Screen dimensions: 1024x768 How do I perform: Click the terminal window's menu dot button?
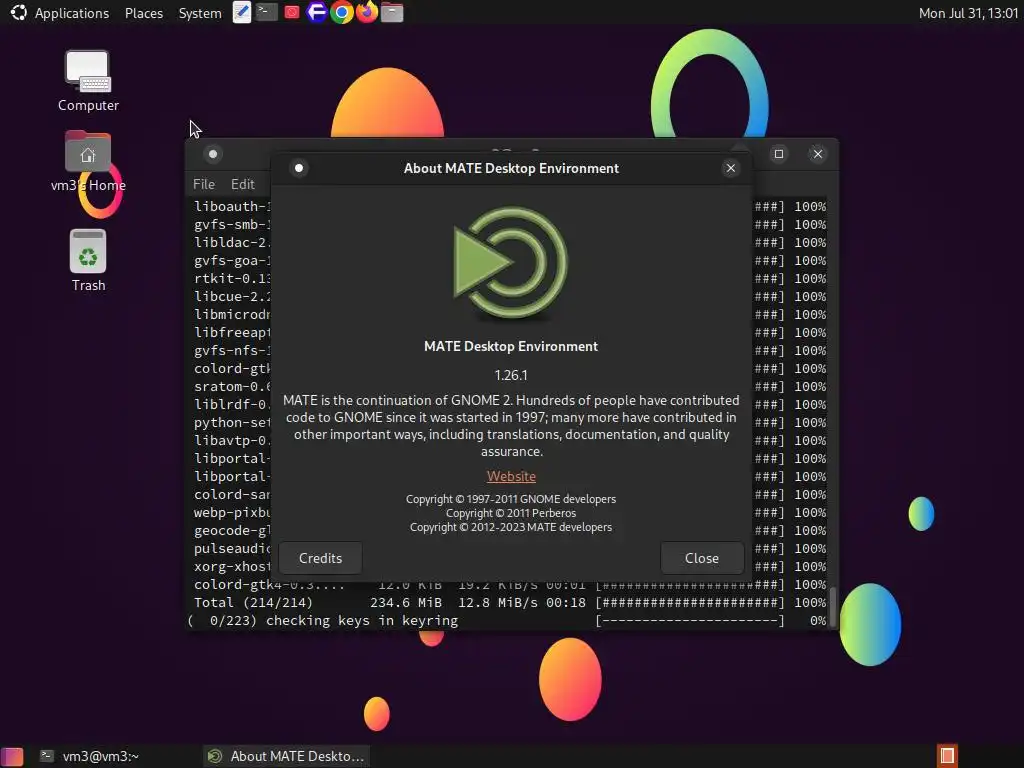tap(213, 154)
